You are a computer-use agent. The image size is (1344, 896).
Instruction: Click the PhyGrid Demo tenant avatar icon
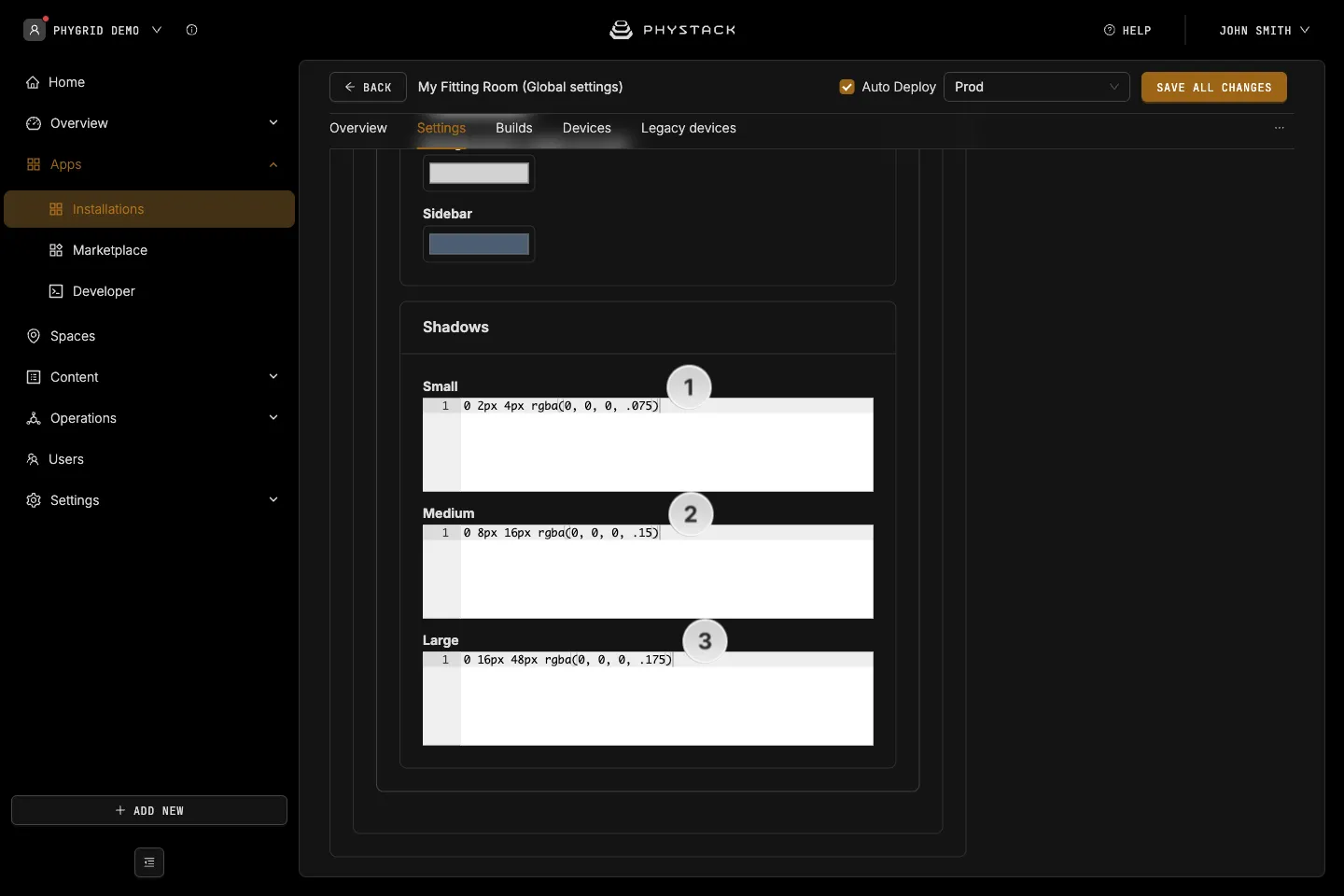tap(35, 30)
